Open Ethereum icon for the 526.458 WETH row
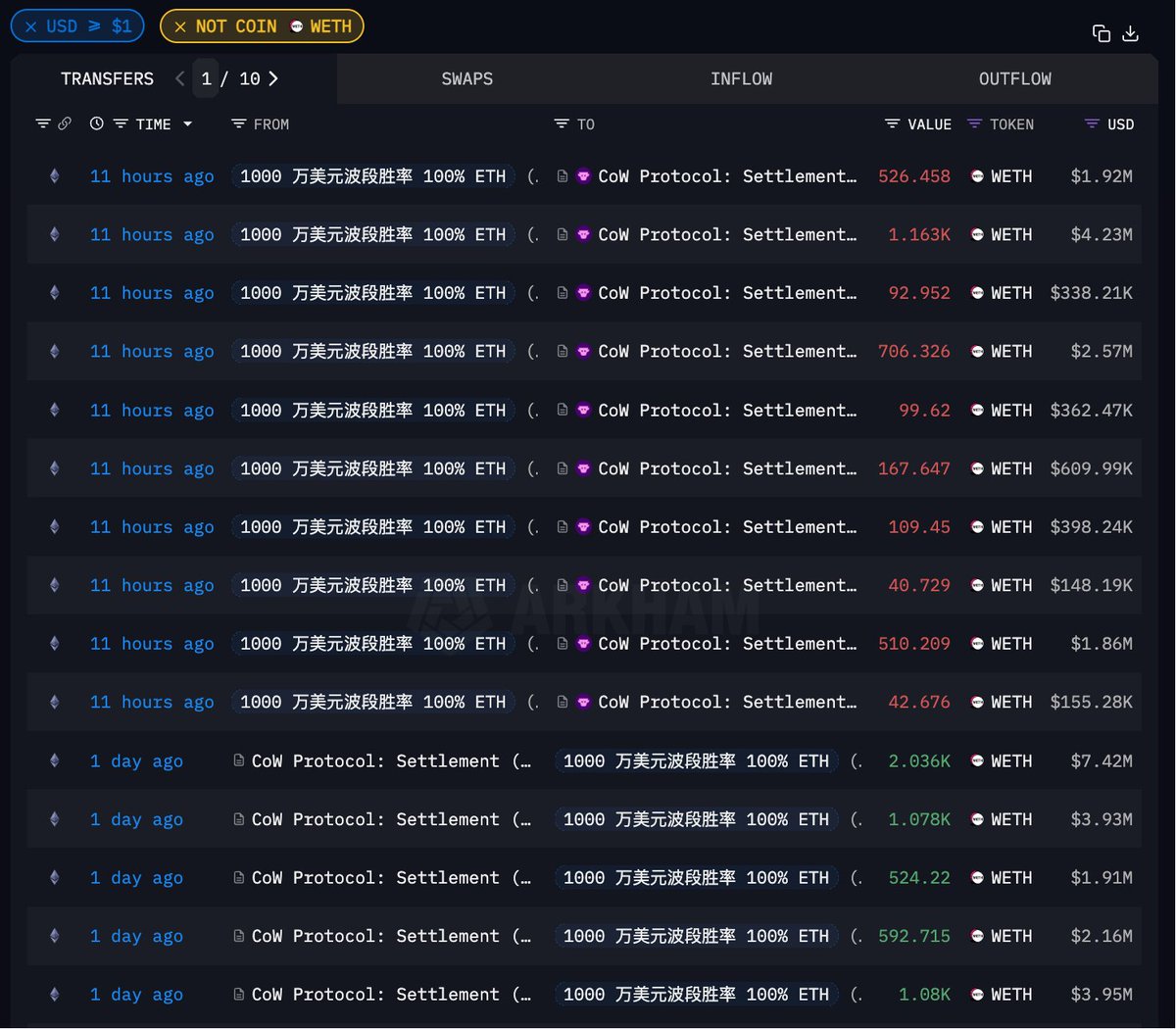Screen dimensions: 1176x1029 click(54, 176)
